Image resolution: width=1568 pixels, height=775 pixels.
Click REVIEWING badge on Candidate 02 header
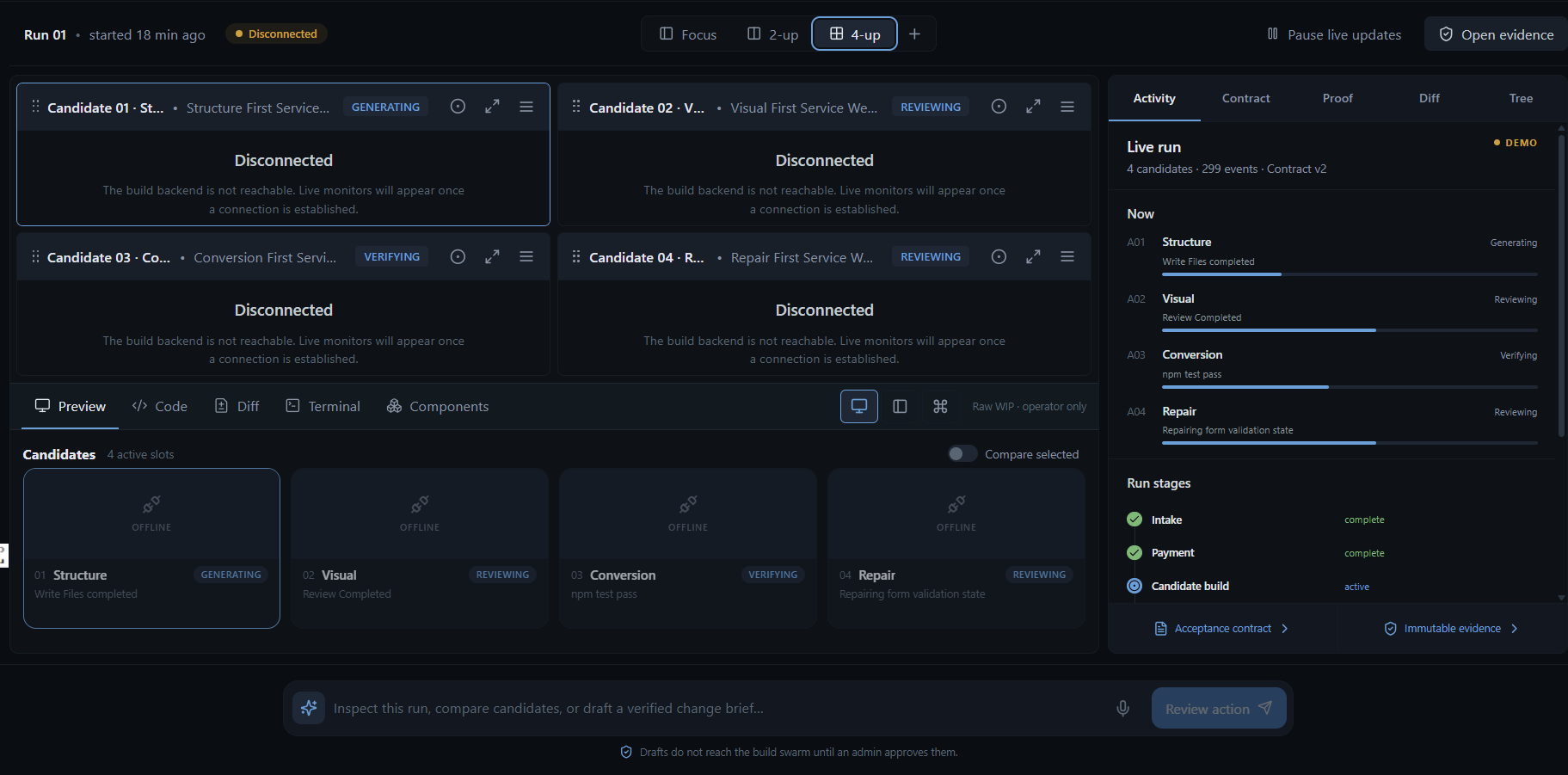931,107
